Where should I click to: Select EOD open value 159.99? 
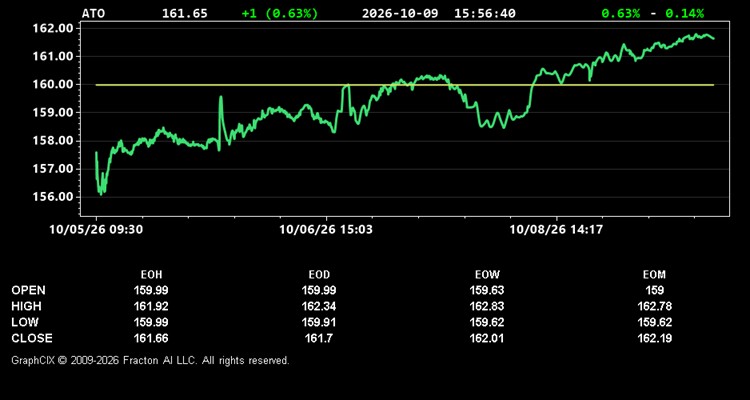click(x=319, y=290)
